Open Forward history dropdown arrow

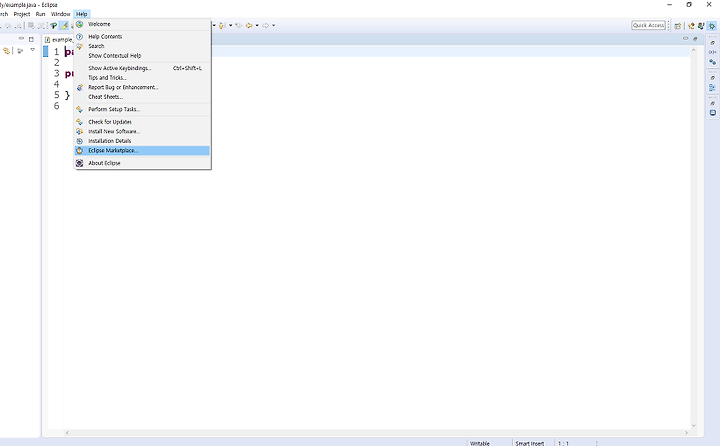pos(273,26)
